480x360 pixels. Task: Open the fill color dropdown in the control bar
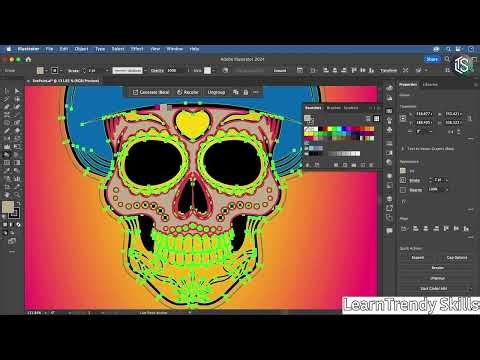pos(46,71)
